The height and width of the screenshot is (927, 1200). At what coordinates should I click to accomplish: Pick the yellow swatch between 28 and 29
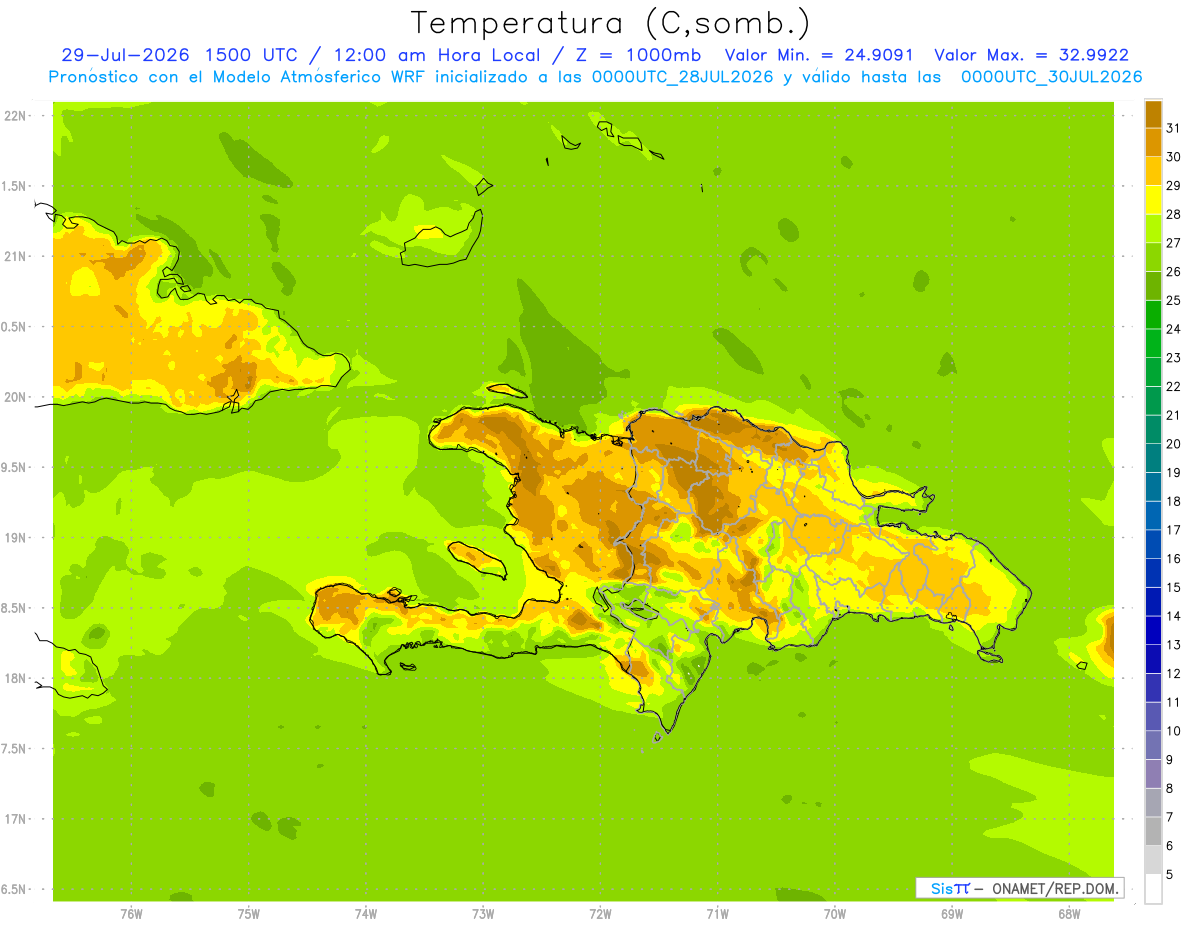[1153, 200]
